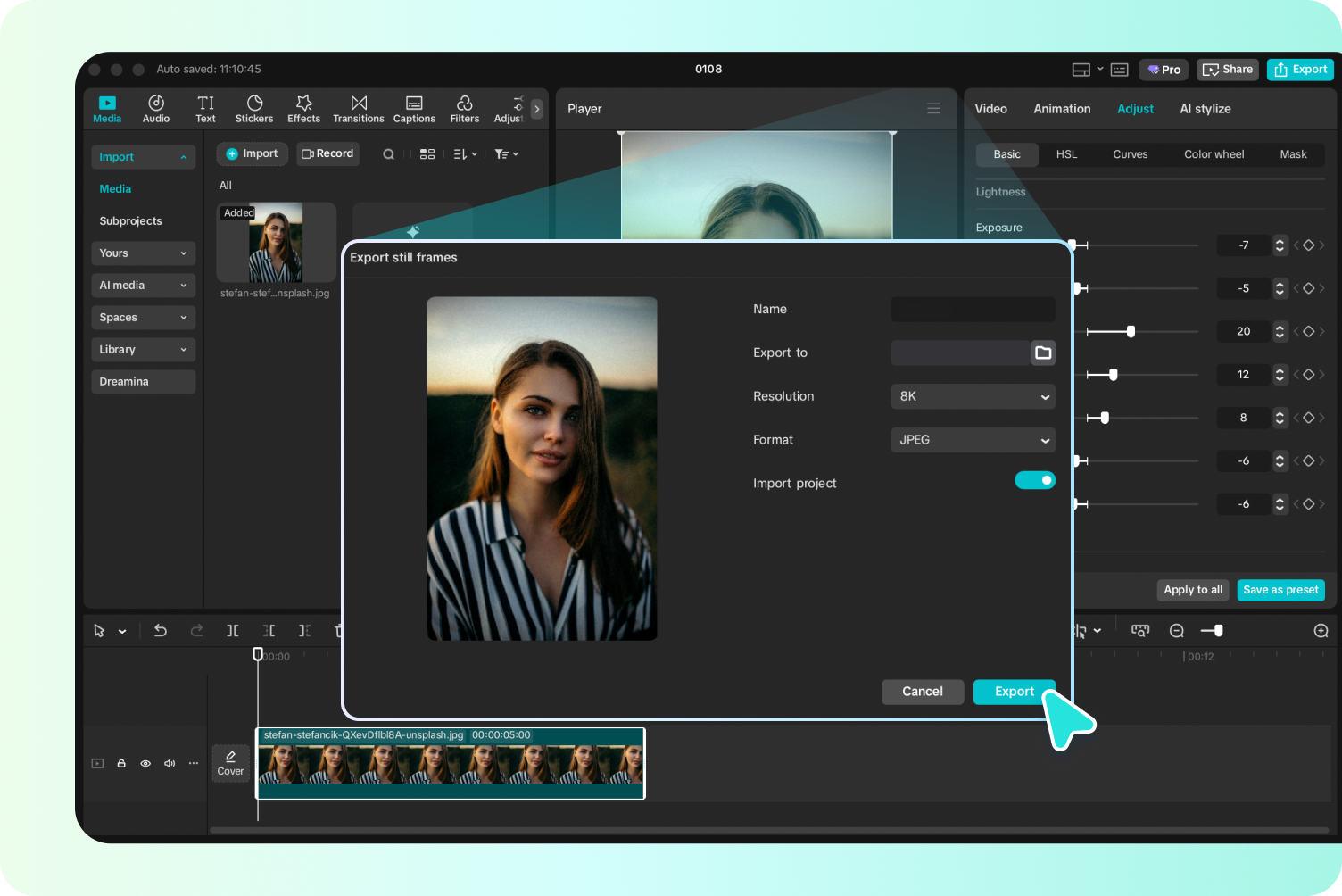Select the Text tool in the top toolbar
Screen dimensions: 1342x896
tap(205, 108)
